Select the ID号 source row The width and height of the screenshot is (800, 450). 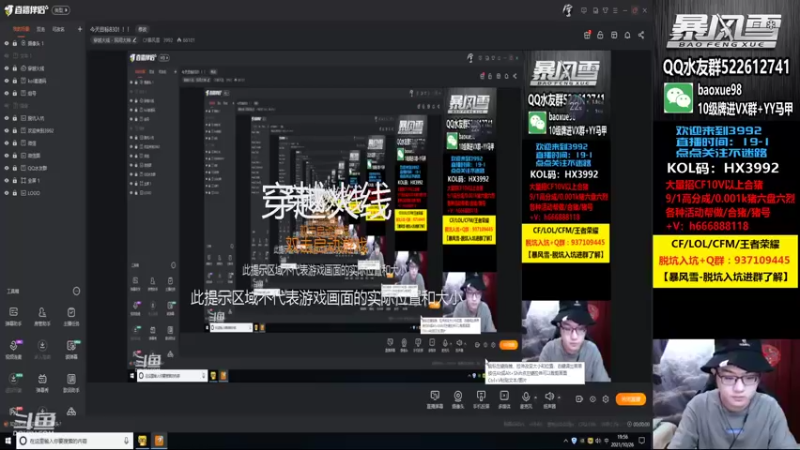(x=43, y=93)
